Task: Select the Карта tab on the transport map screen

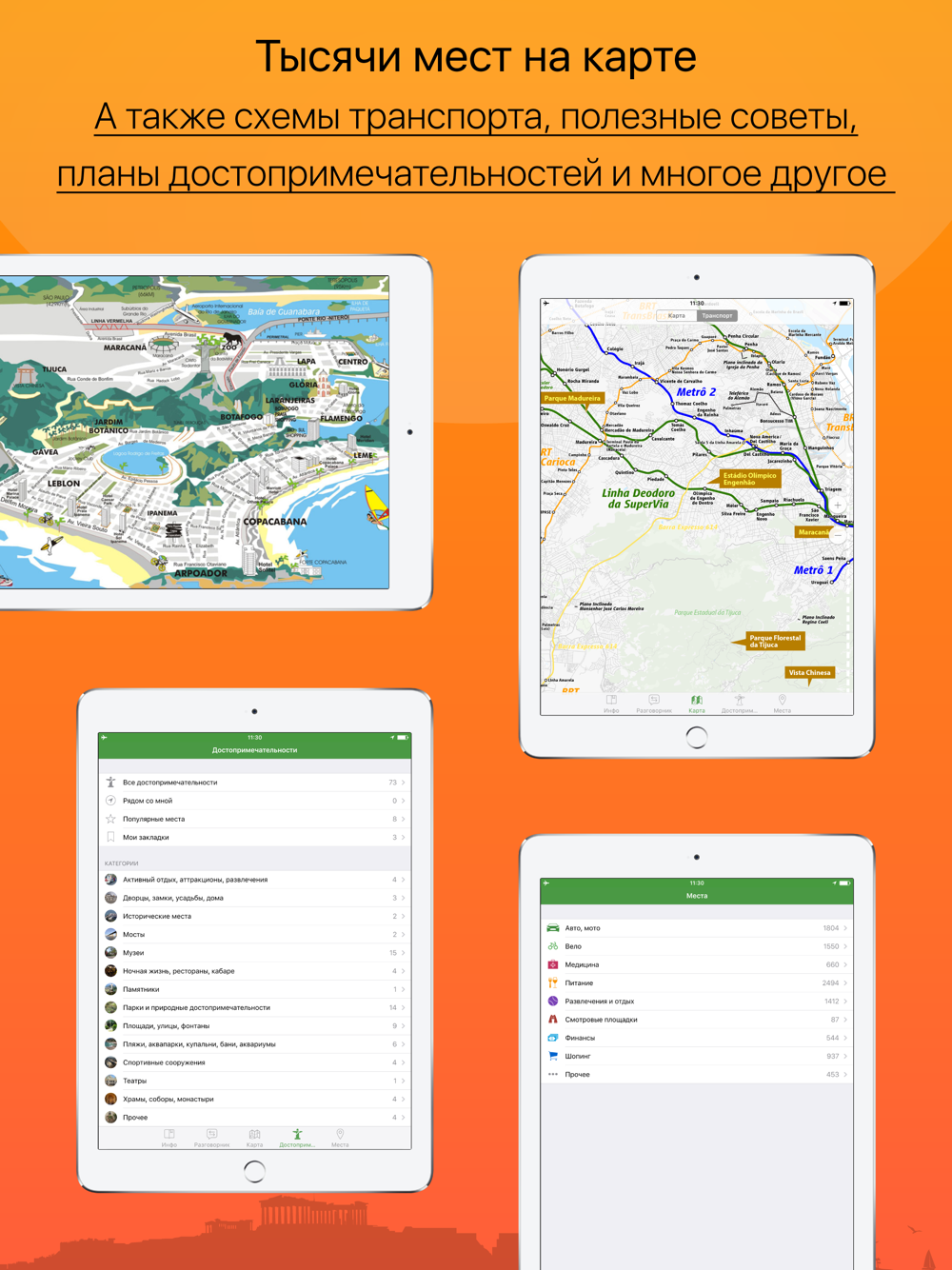Action: (697, 704)
